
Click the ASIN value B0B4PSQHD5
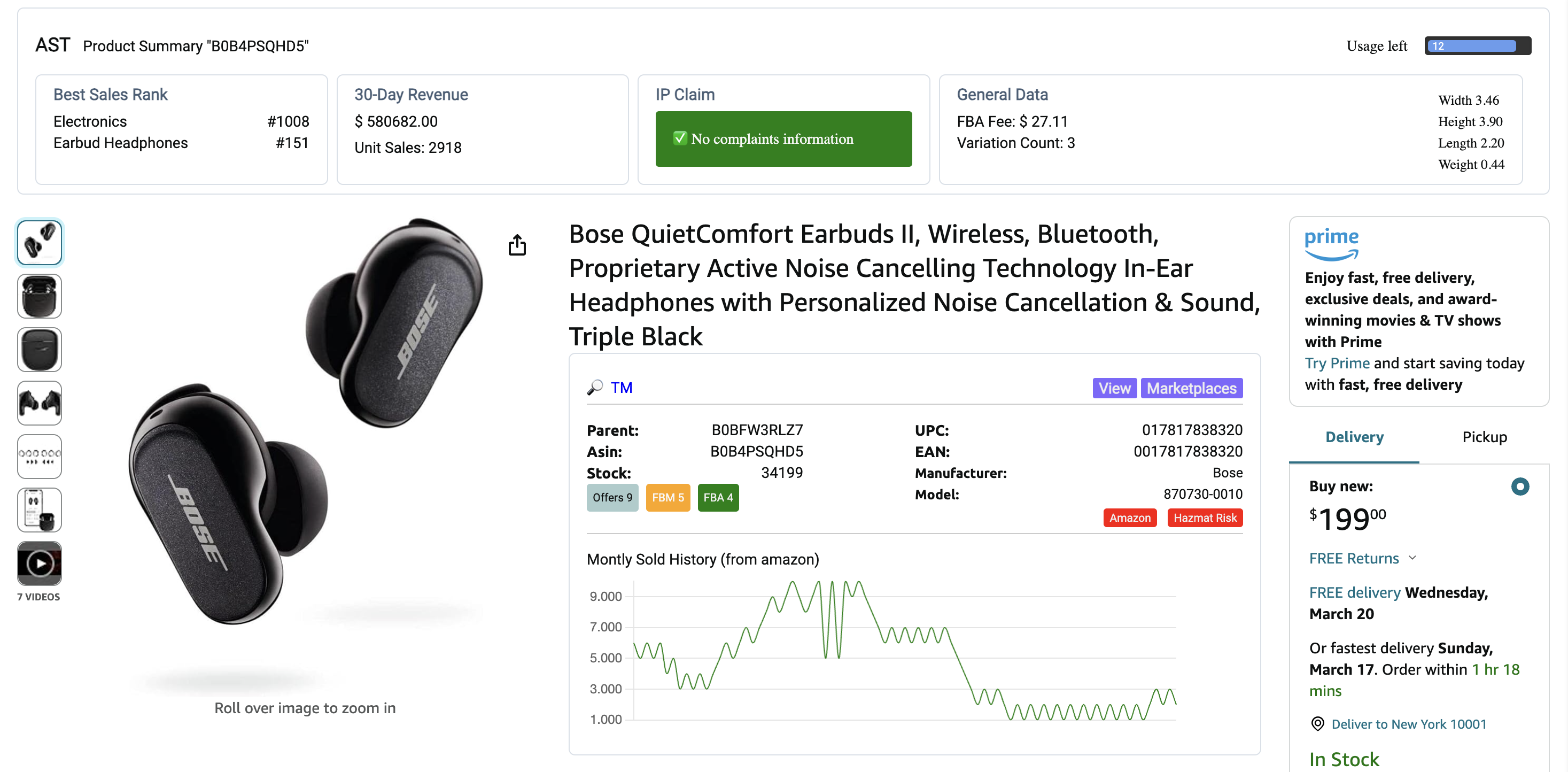pyautogui.click(x=757, y=451)
